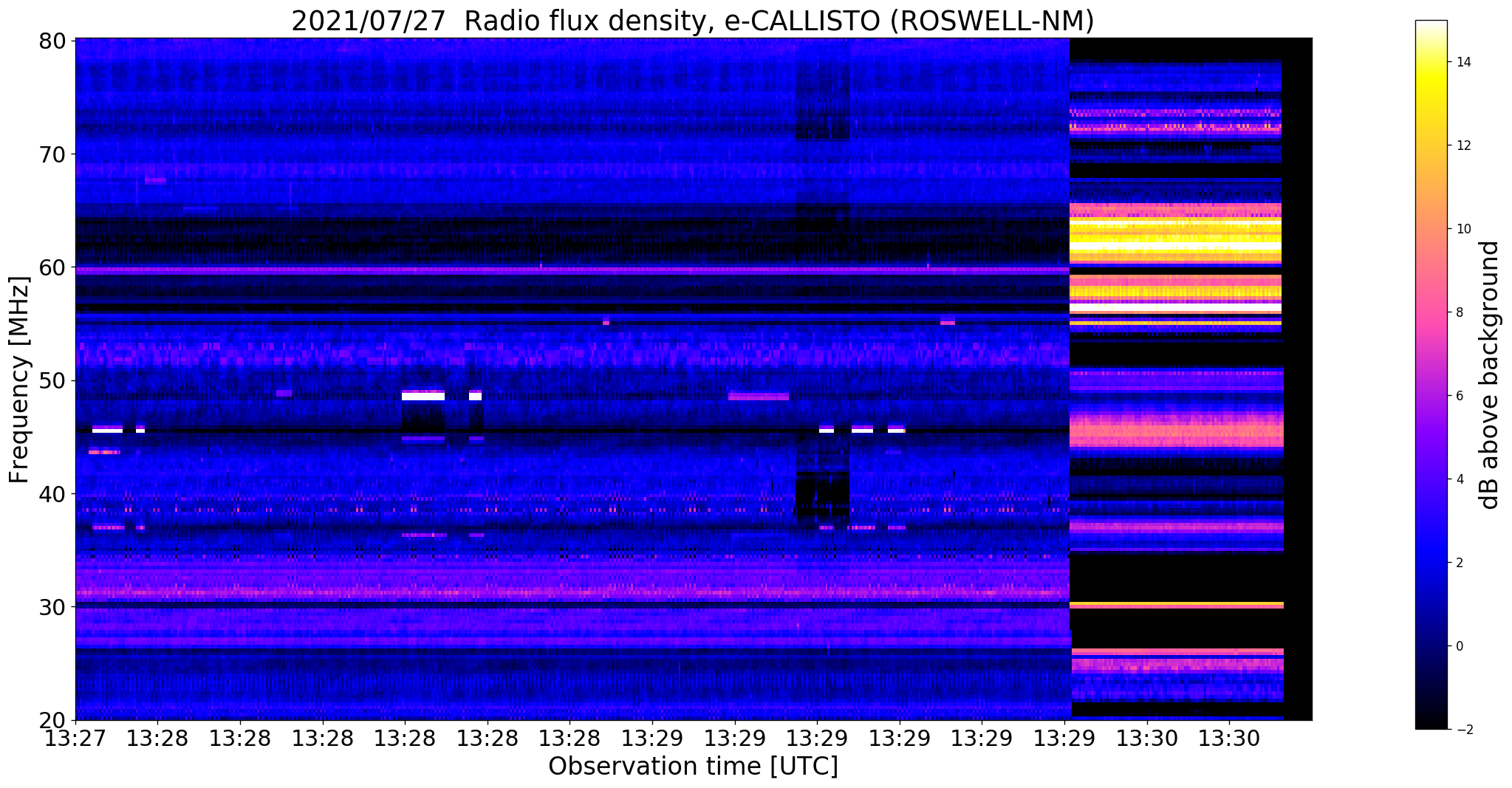Image resolution: width=1512 pixels, height=788 pixels.
Task: Click the '6' tick label on colorbar
Action: point(1459,396)
